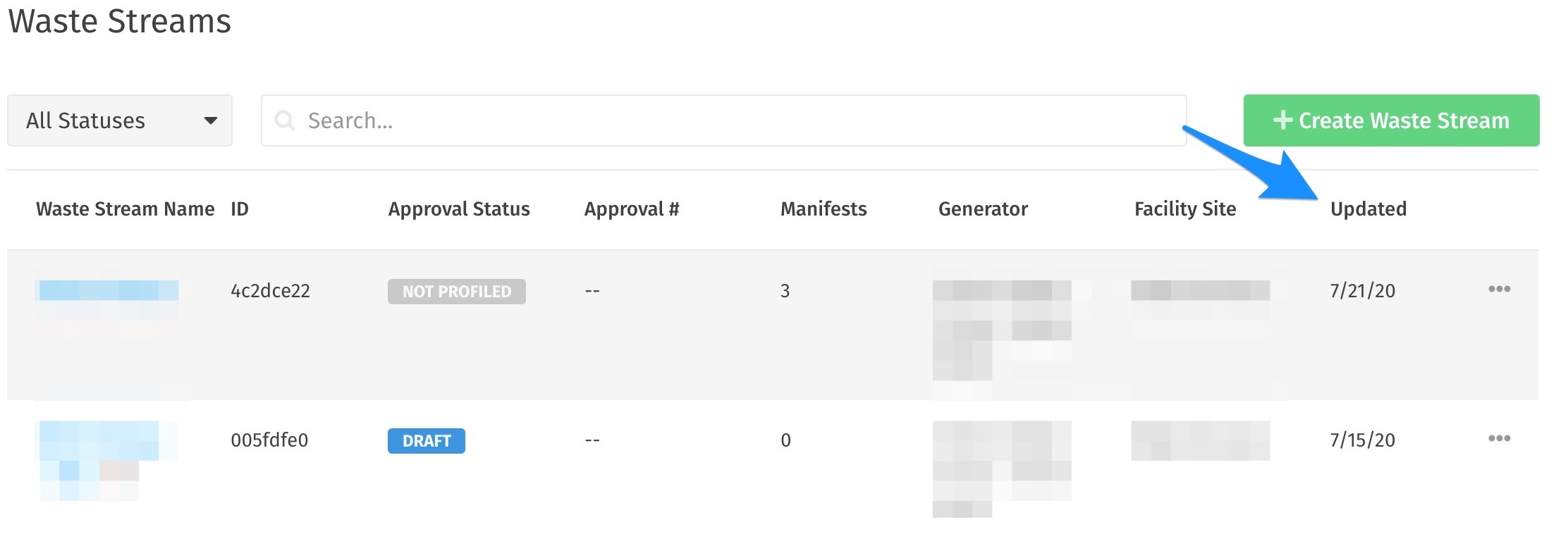Focus the Search field
The width and height of the screenshot is (1568, 541).
[x=723, y=120]
